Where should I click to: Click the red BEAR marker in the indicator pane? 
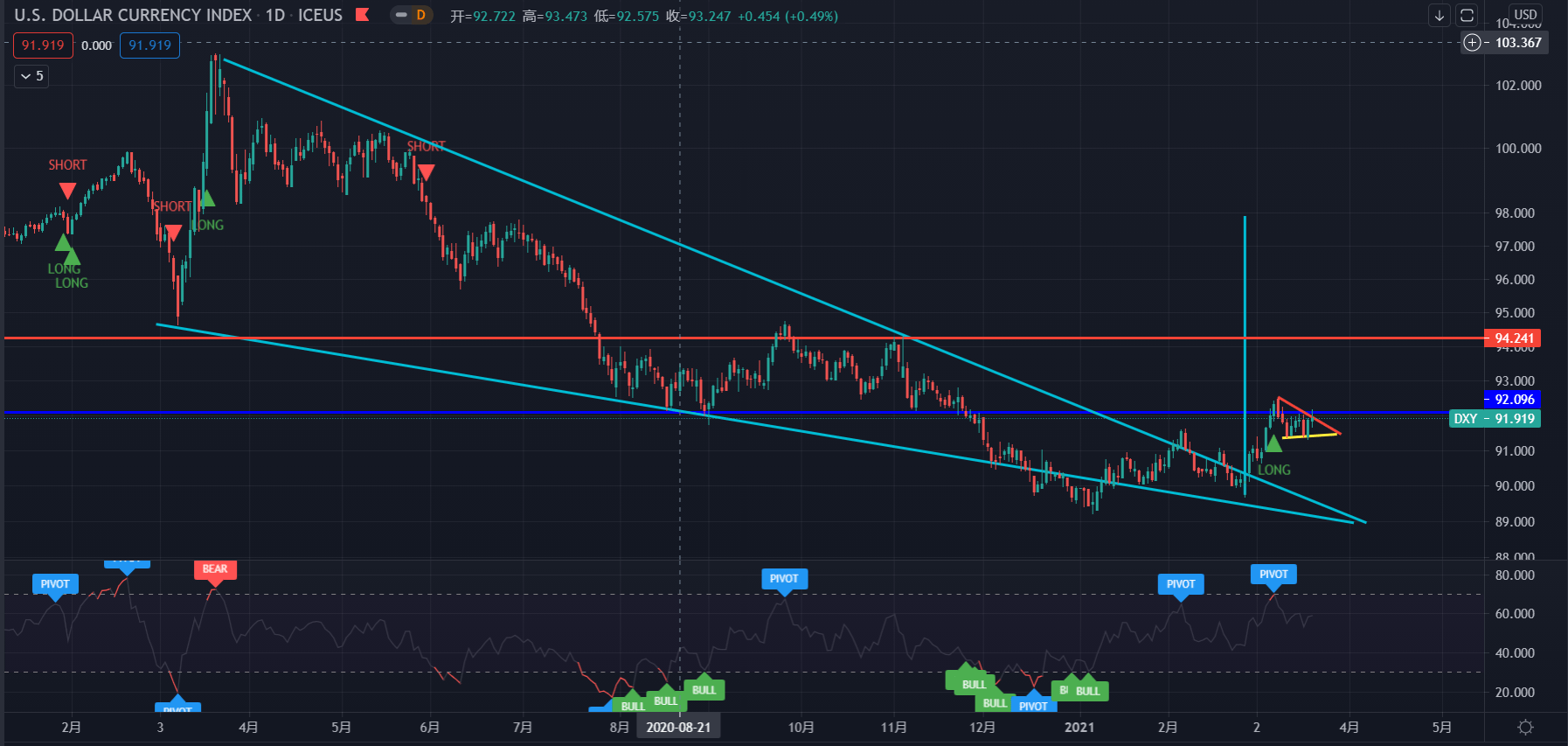215,569
